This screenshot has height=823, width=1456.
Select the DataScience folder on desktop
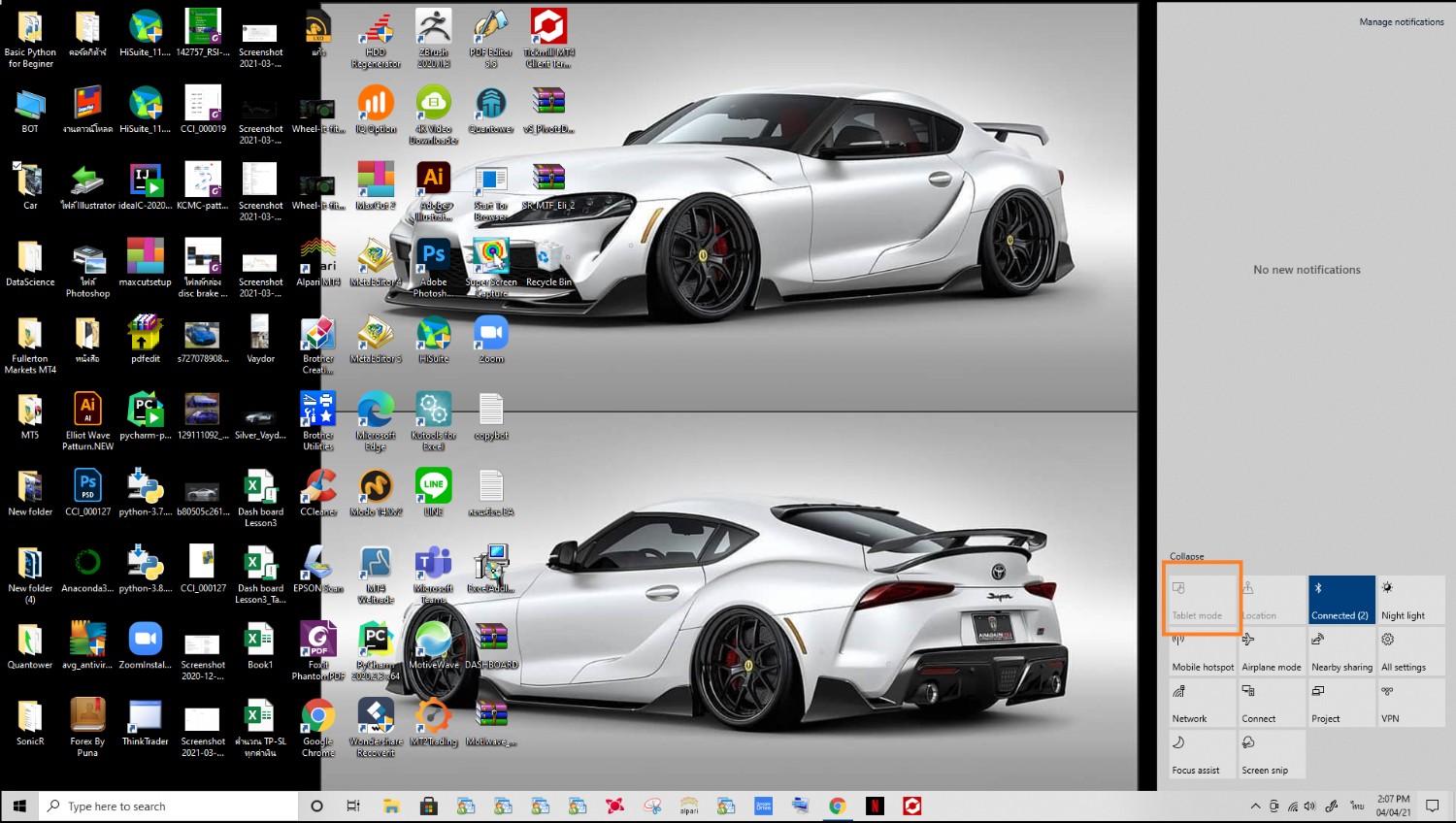pos(30,262)
